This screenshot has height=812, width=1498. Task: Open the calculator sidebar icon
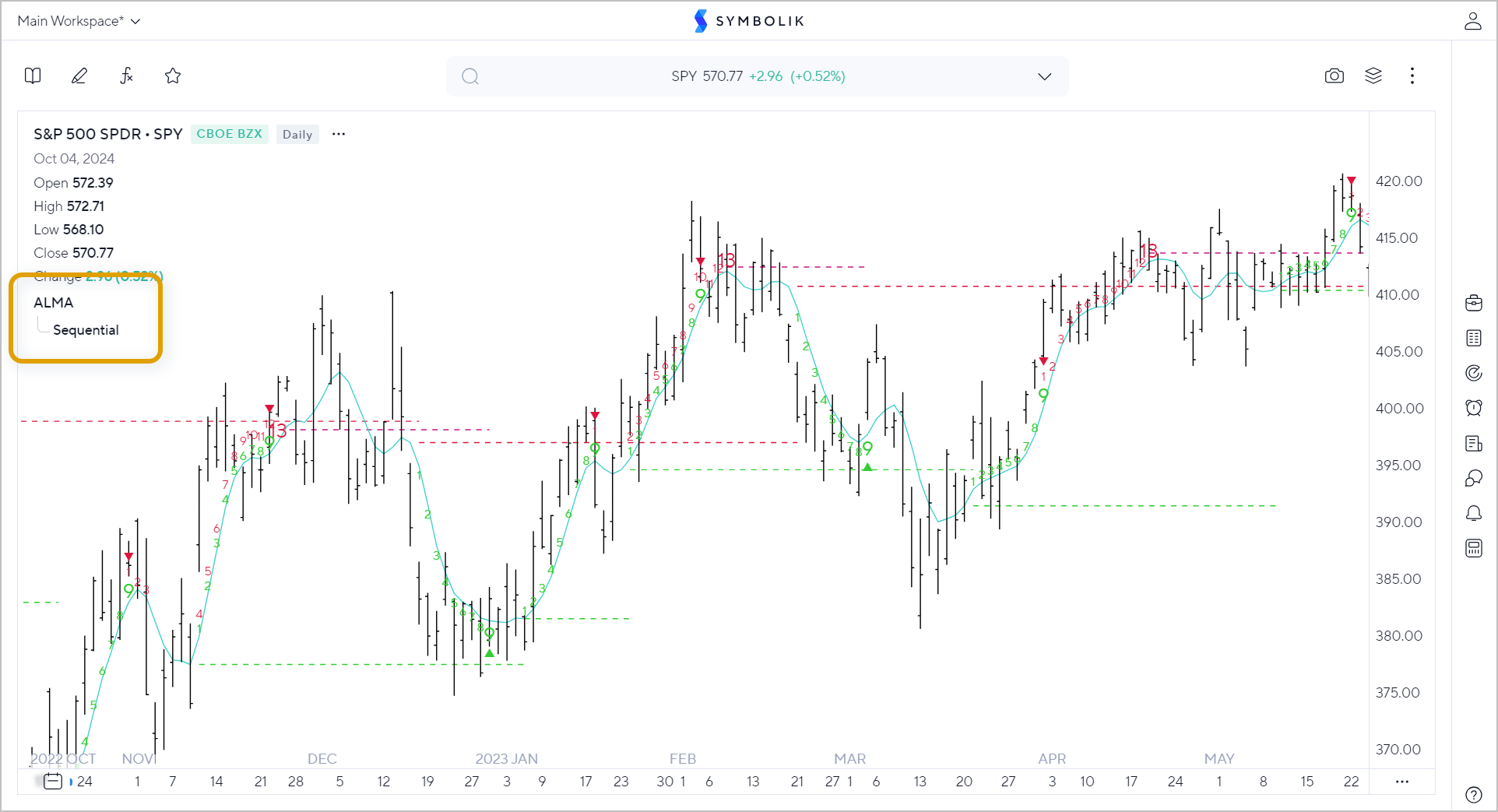pyautogui.click(x=1474, y=548)
